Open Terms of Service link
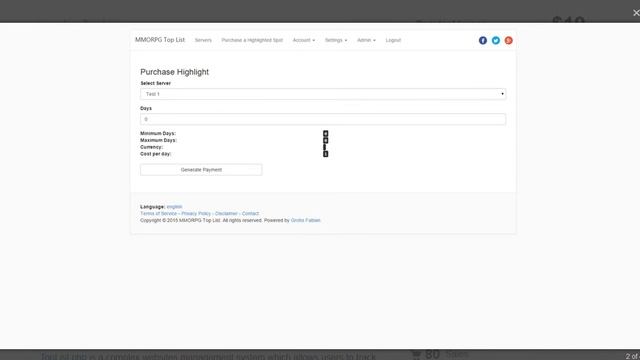The height and width of the screenshot is (360, 640). (158, 213)
